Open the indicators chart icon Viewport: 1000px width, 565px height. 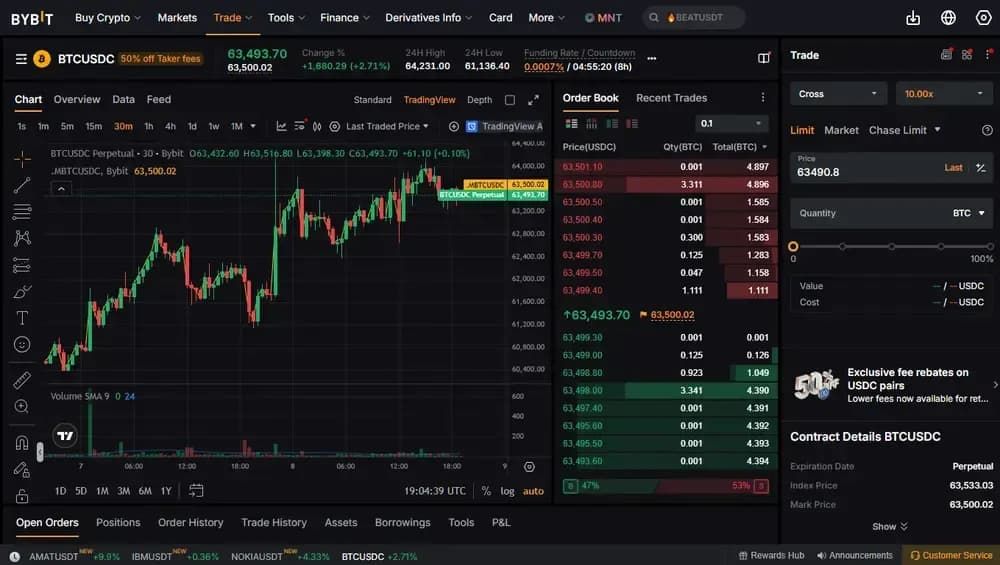[x=281, y=126]
